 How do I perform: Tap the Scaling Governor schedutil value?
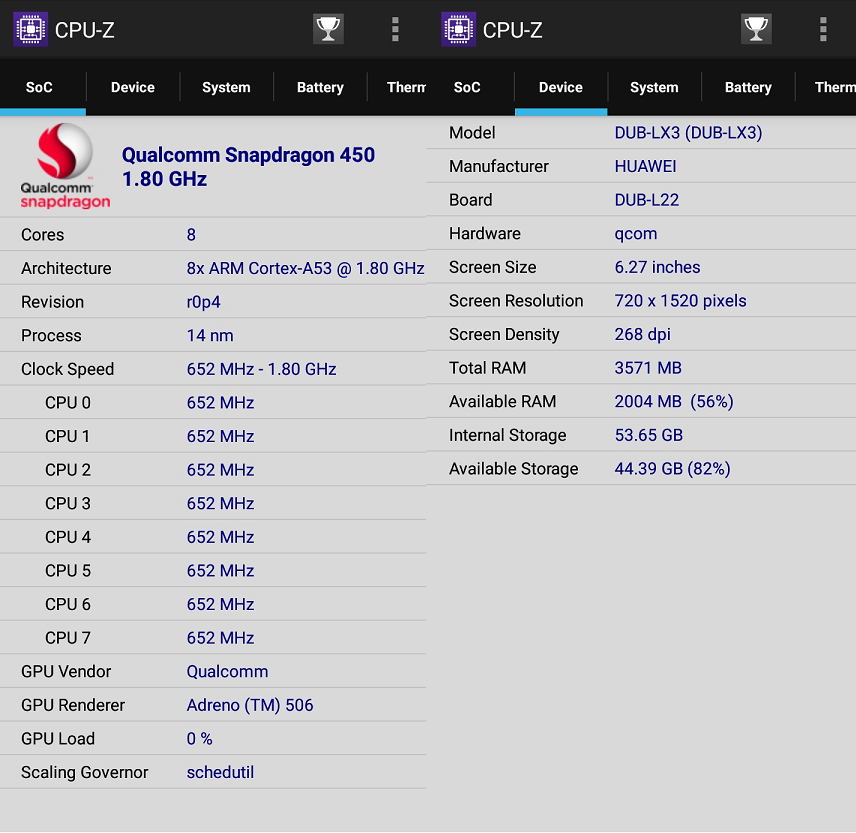coord(220,772)
